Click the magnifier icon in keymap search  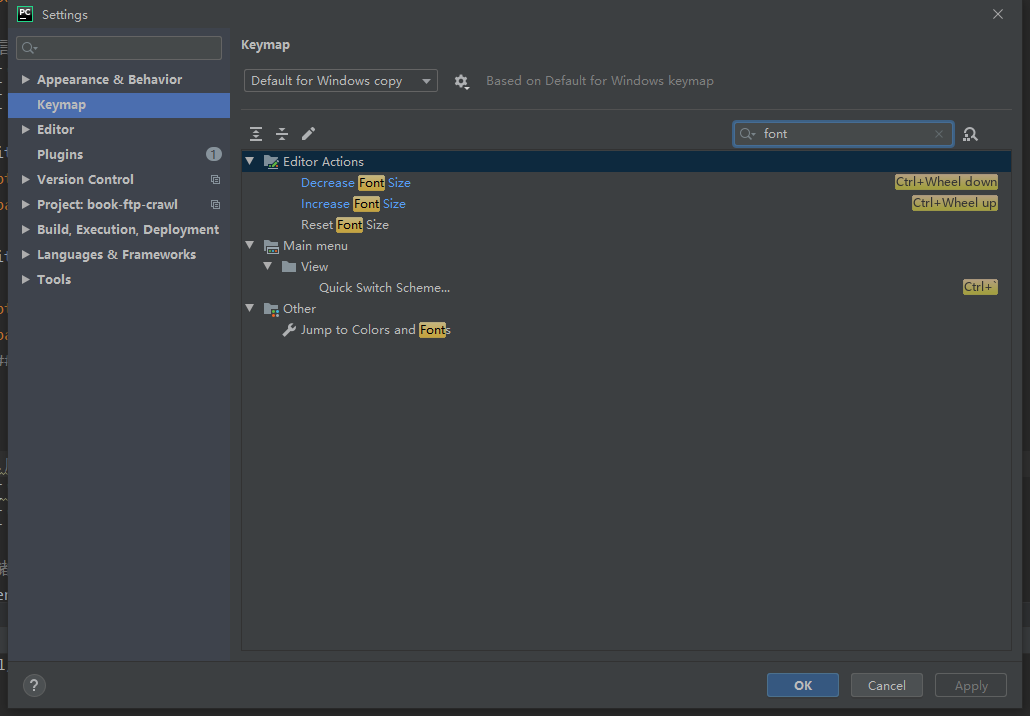(x=747, y=134)
